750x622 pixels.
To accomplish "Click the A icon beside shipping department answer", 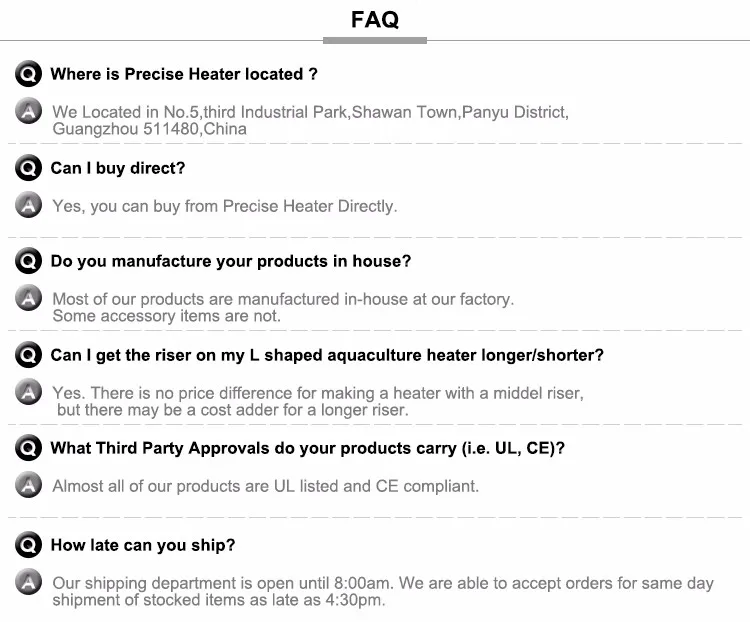I will 28,583.
